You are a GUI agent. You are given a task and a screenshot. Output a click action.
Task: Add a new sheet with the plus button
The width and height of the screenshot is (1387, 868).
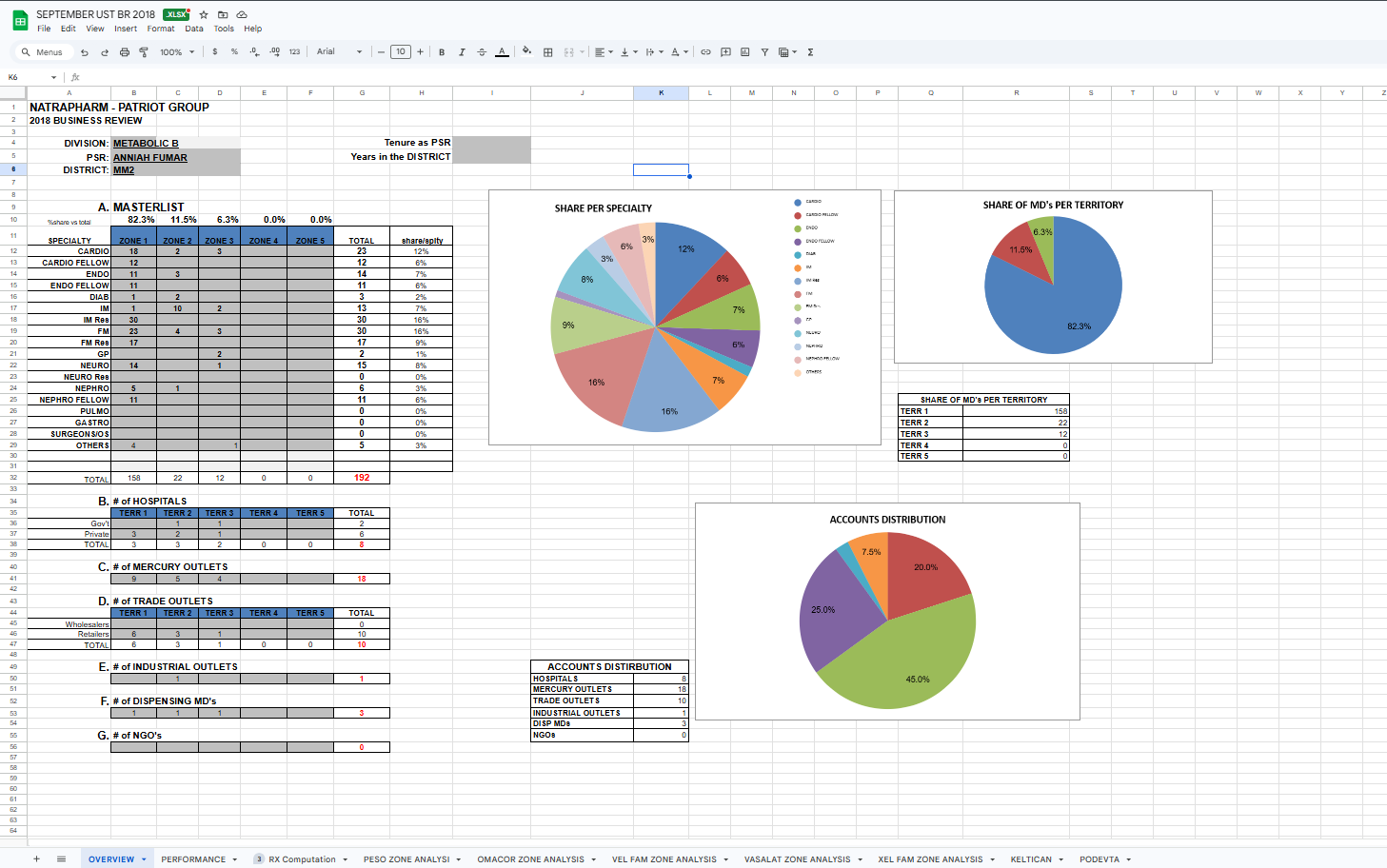pyautogui.click(x=37, y=858)
